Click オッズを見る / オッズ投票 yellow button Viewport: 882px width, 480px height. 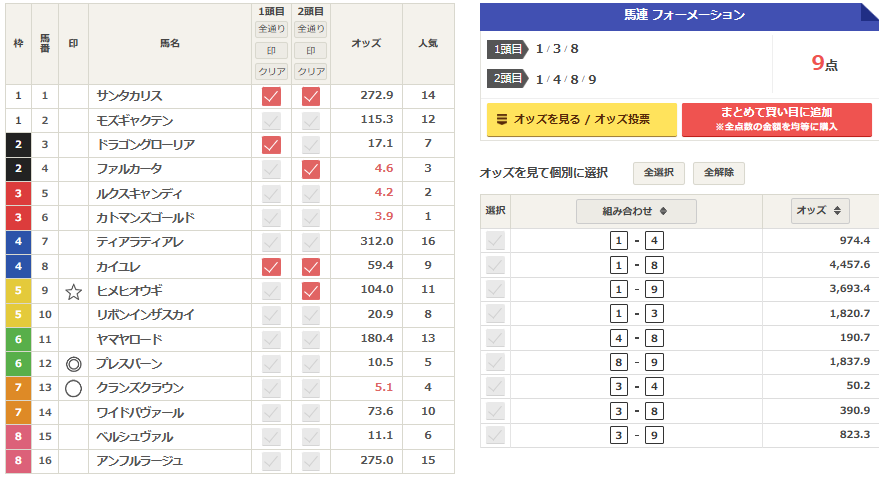click(581, 119)
